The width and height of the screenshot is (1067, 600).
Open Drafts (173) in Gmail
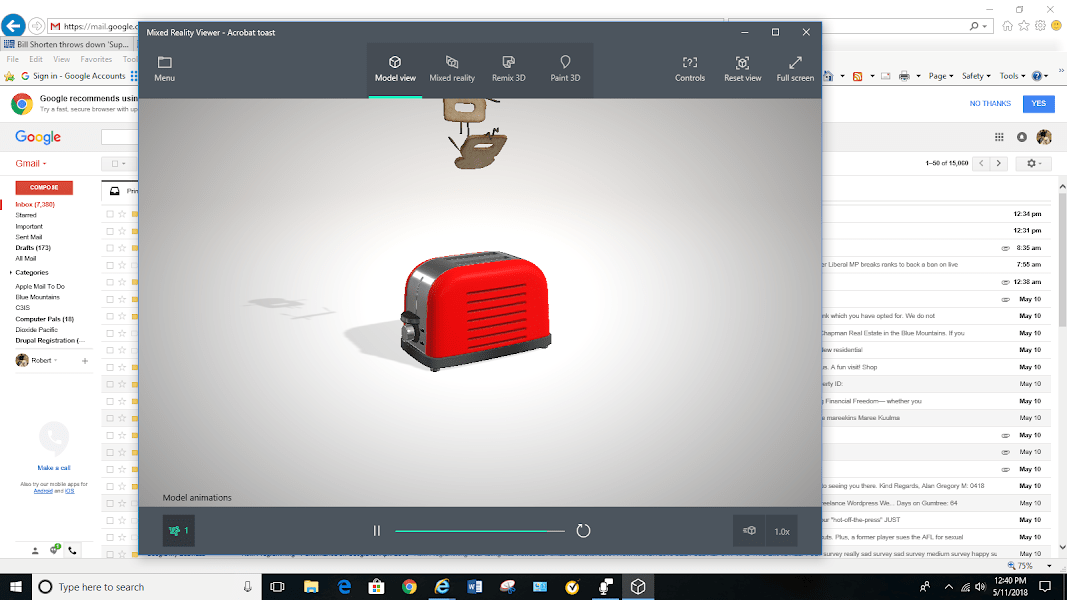[x=33, y=248]
